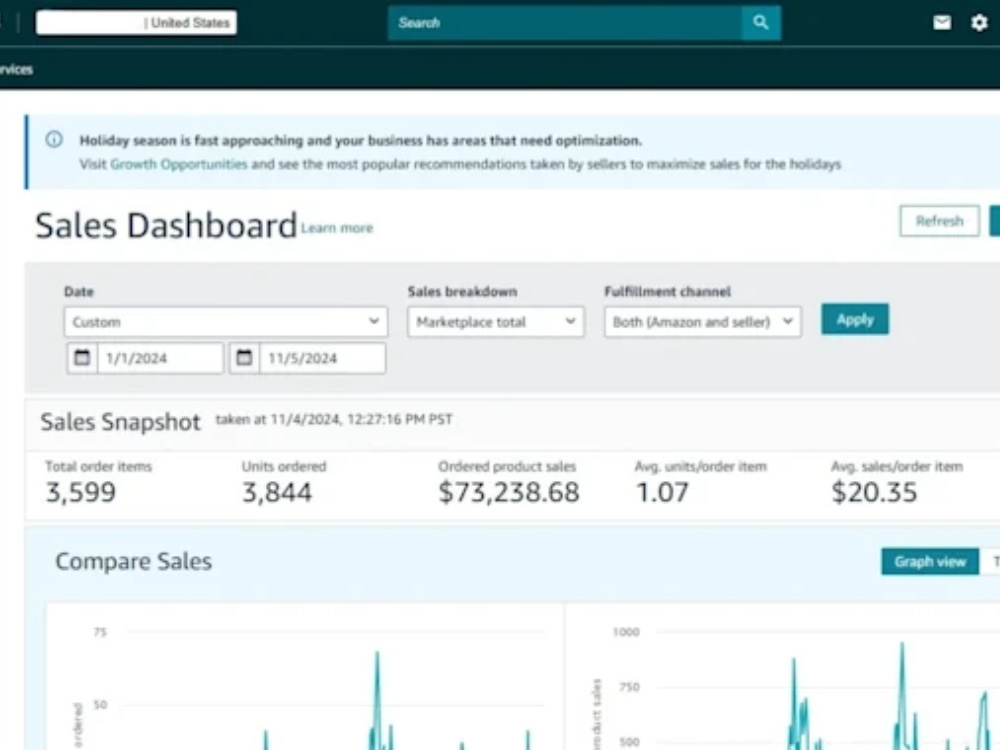Image resolution: width=1000 pixels, height=750 pixels.
Task: Click the Sales breakdown label
Action: [462, 291]
